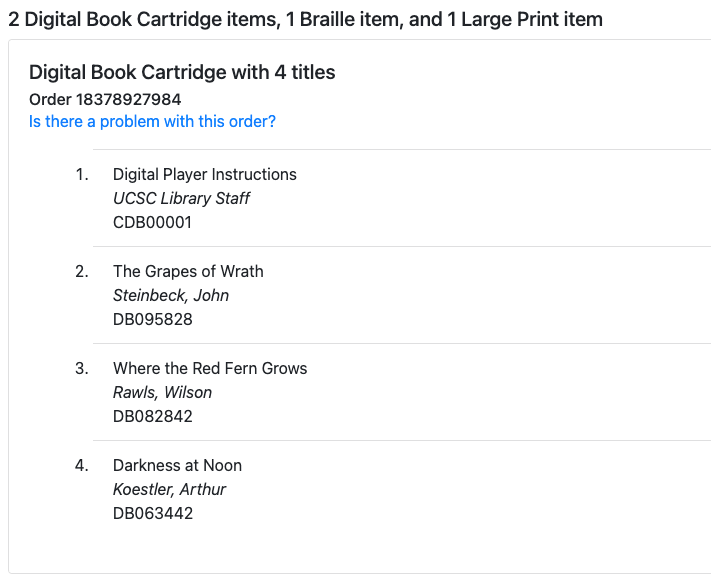Select book code DB082842

(152, 416)
